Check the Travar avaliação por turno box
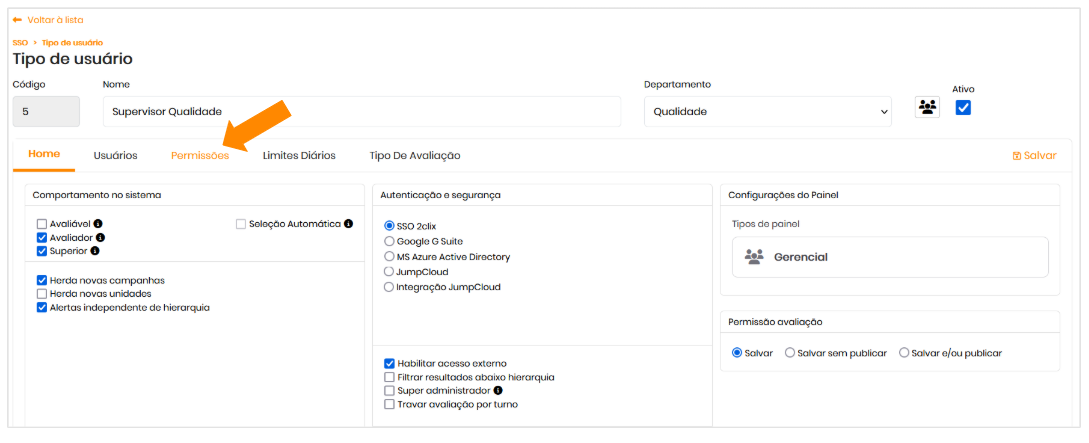This screenshot has width=1089, height=443. click(x=389, y=405)
